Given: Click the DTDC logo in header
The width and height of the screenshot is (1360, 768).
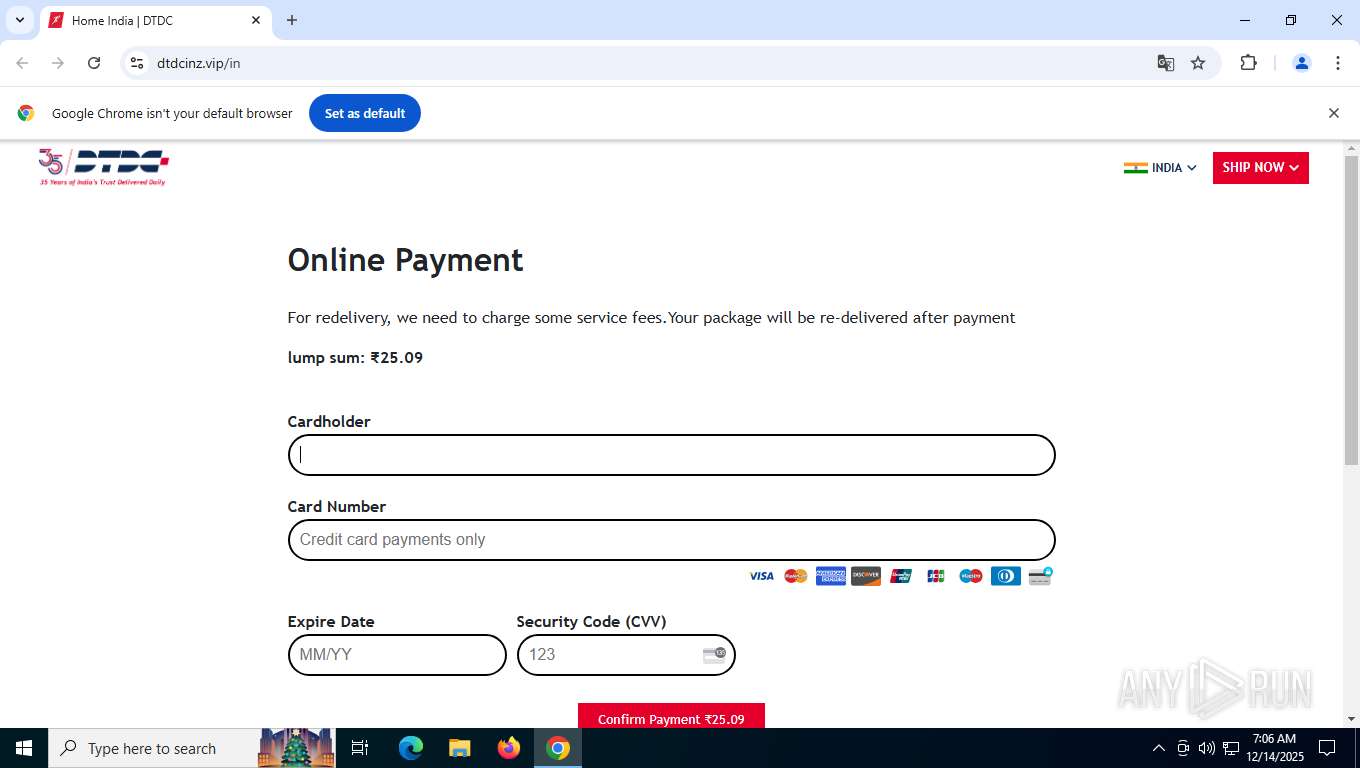Looking at the screenshot, I should click(x=104, y=167).
